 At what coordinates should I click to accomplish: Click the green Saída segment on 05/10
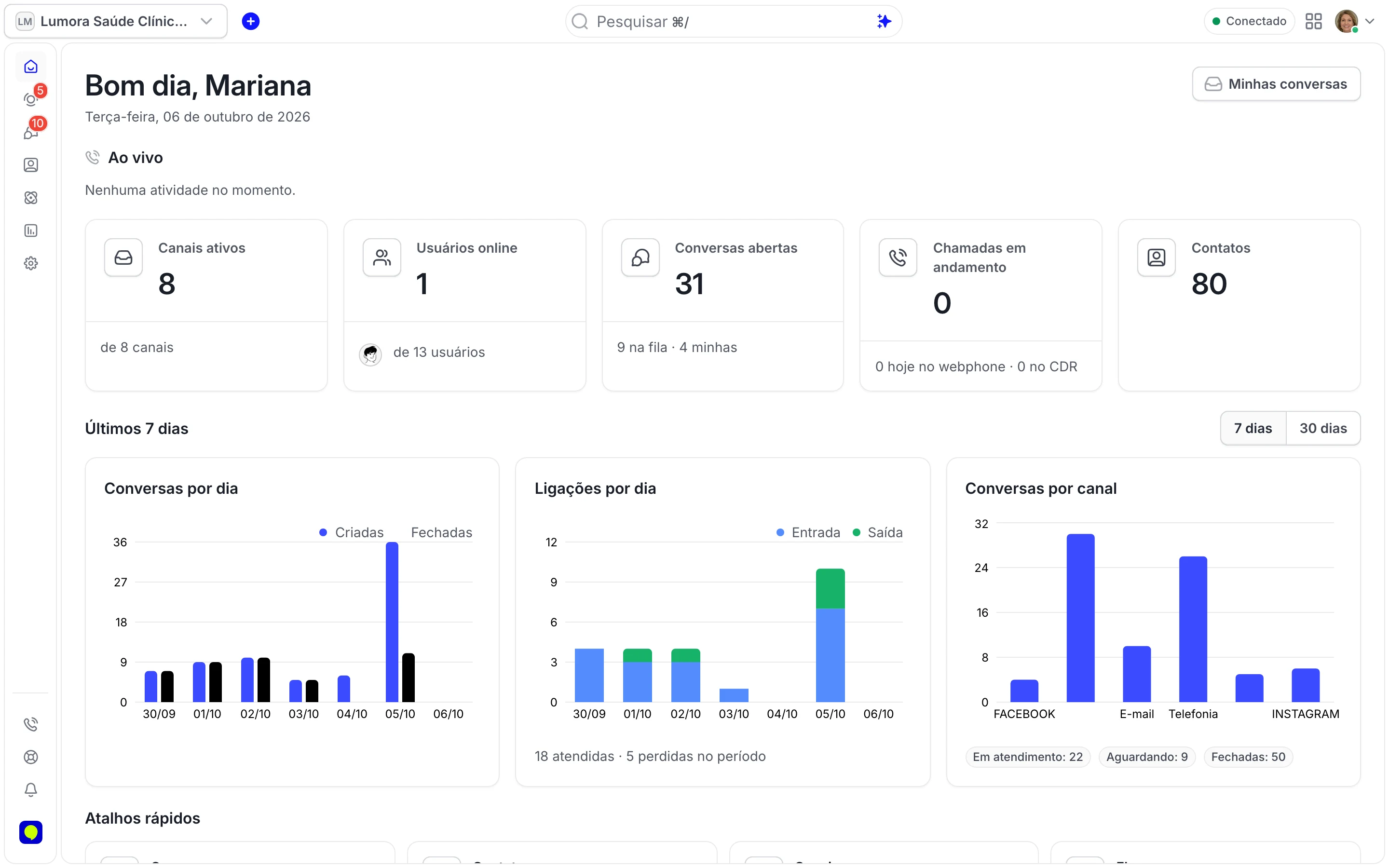pyautogui.click(x=830, y=588)
